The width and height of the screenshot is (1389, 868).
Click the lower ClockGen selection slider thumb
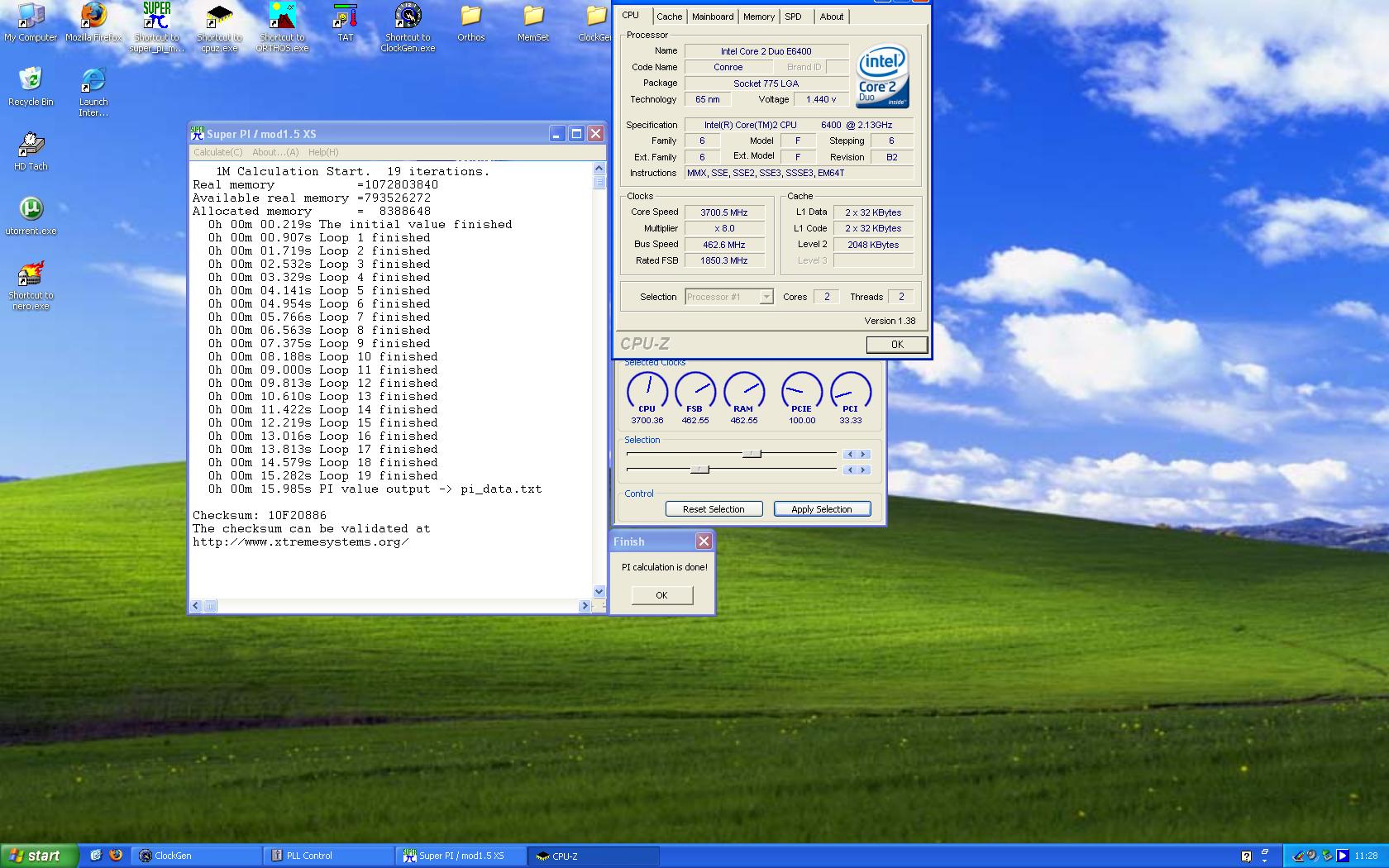pyautogui.click(x=699, y=470)
